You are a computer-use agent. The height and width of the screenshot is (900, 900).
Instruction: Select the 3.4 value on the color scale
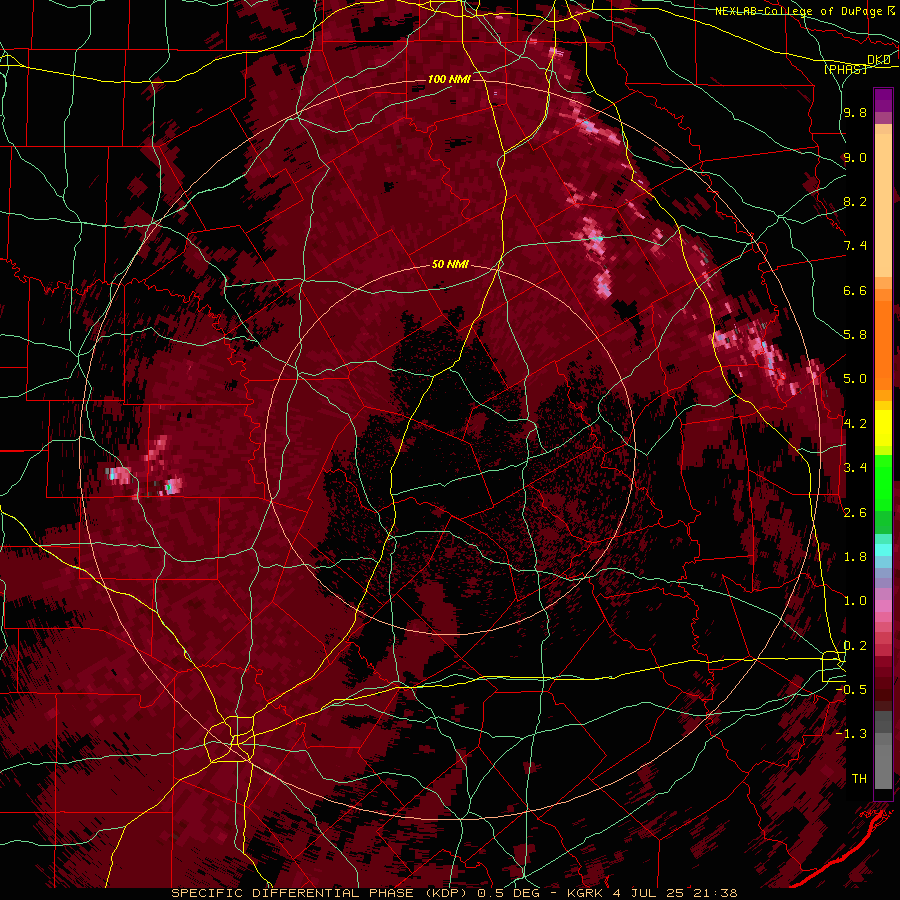(x=855, y=468)
